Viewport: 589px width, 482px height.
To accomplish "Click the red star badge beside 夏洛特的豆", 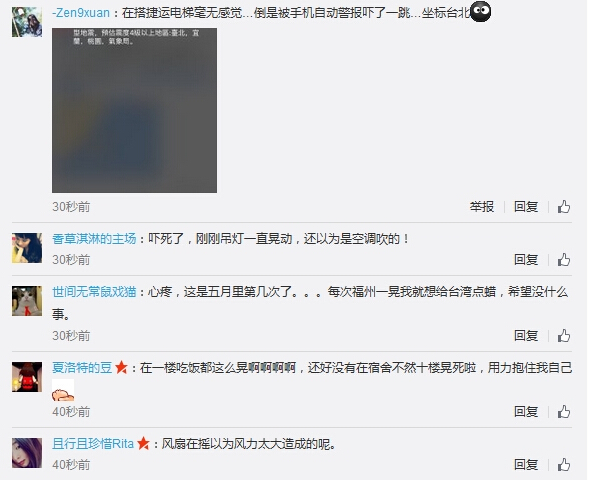I will tap(121, 367).
